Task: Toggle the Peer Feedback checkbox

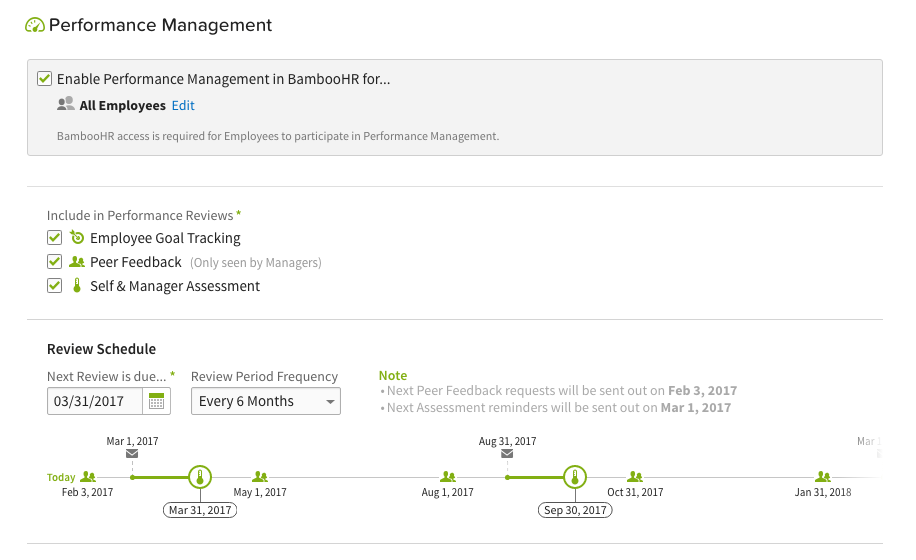Action: (54, 262)
